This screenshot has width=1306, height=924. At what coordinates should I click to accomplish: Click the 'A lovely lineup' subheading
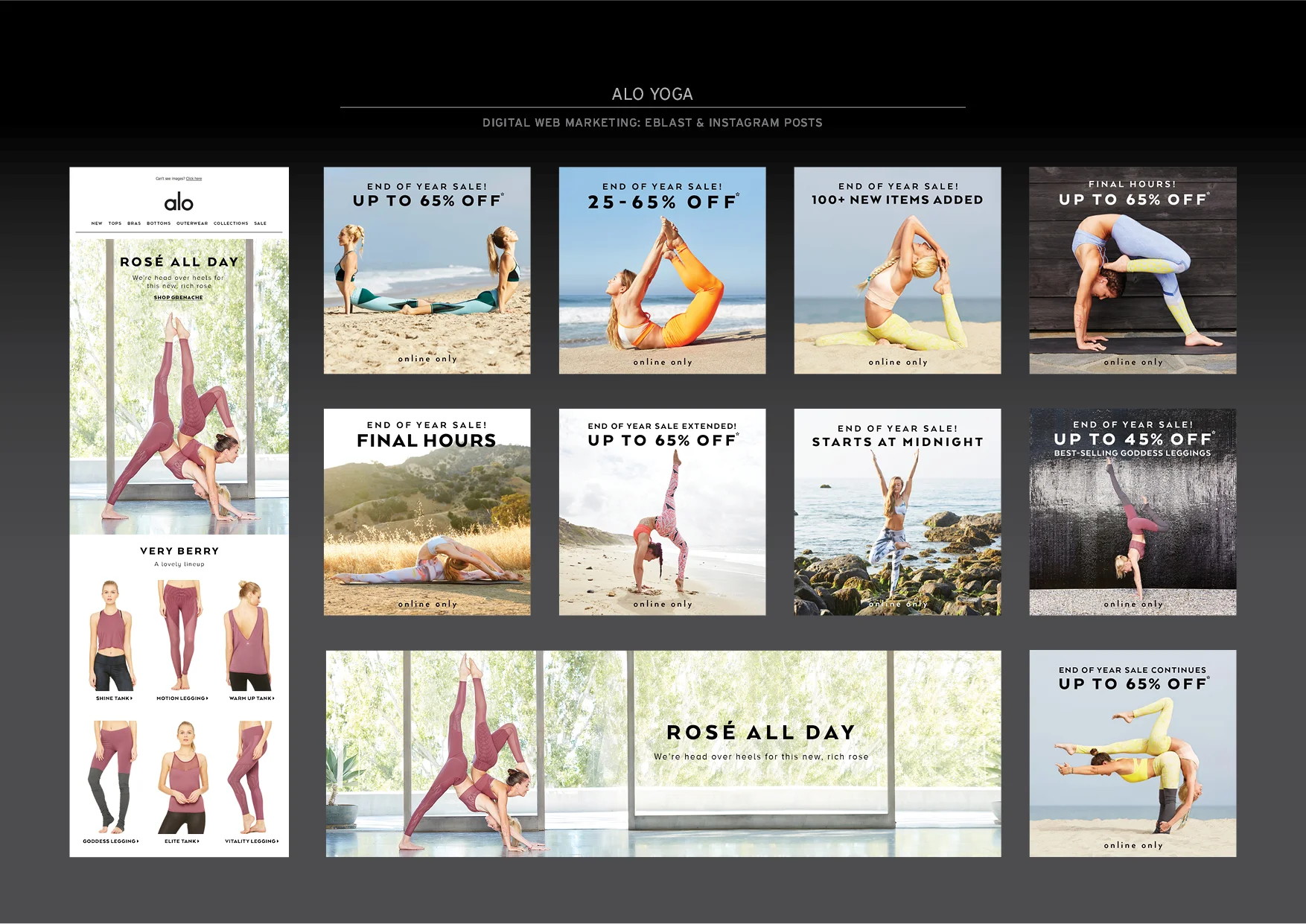click(179, 564)
